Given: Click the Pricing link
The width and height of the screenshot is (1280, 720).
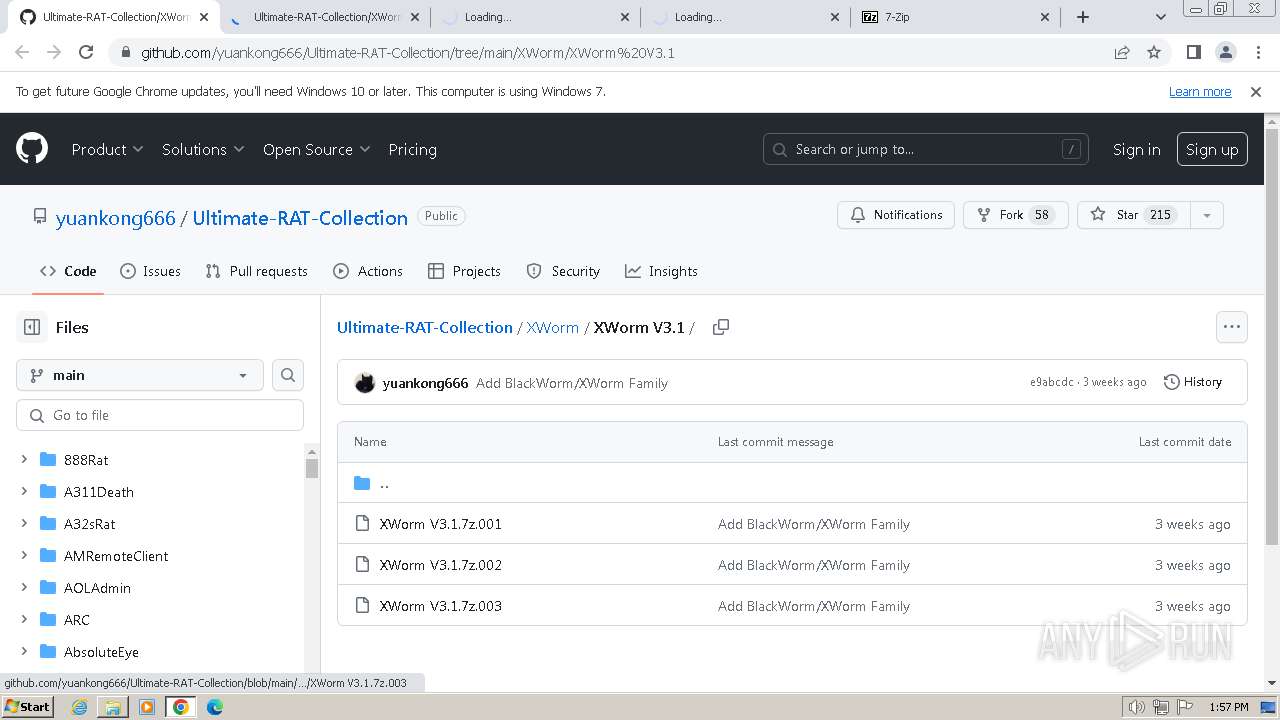Looking at the screenshot, I should 412,149.
